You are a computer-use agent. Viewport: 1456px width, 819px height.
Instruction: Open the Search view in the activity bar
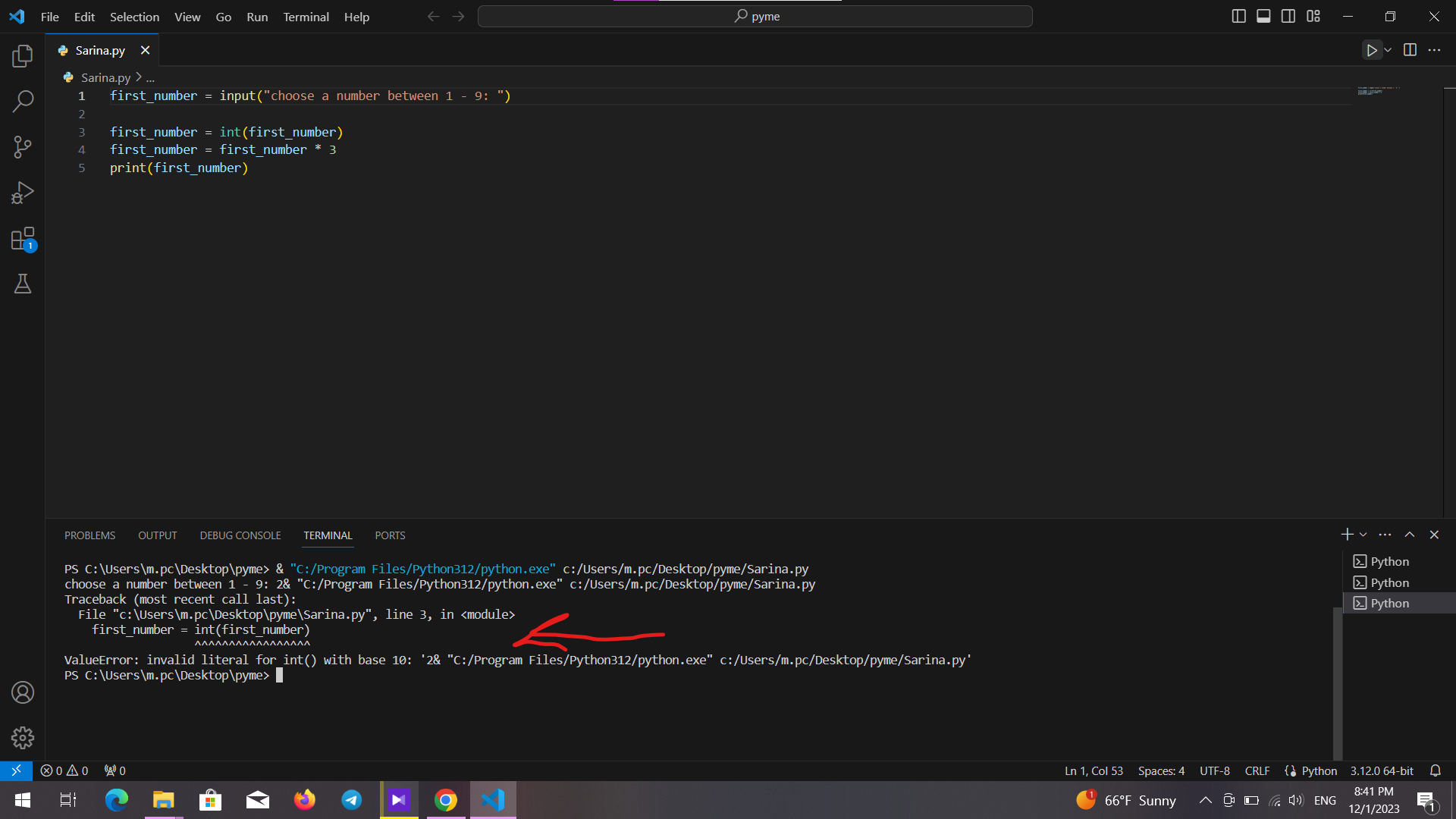click(x=23, y=101)
